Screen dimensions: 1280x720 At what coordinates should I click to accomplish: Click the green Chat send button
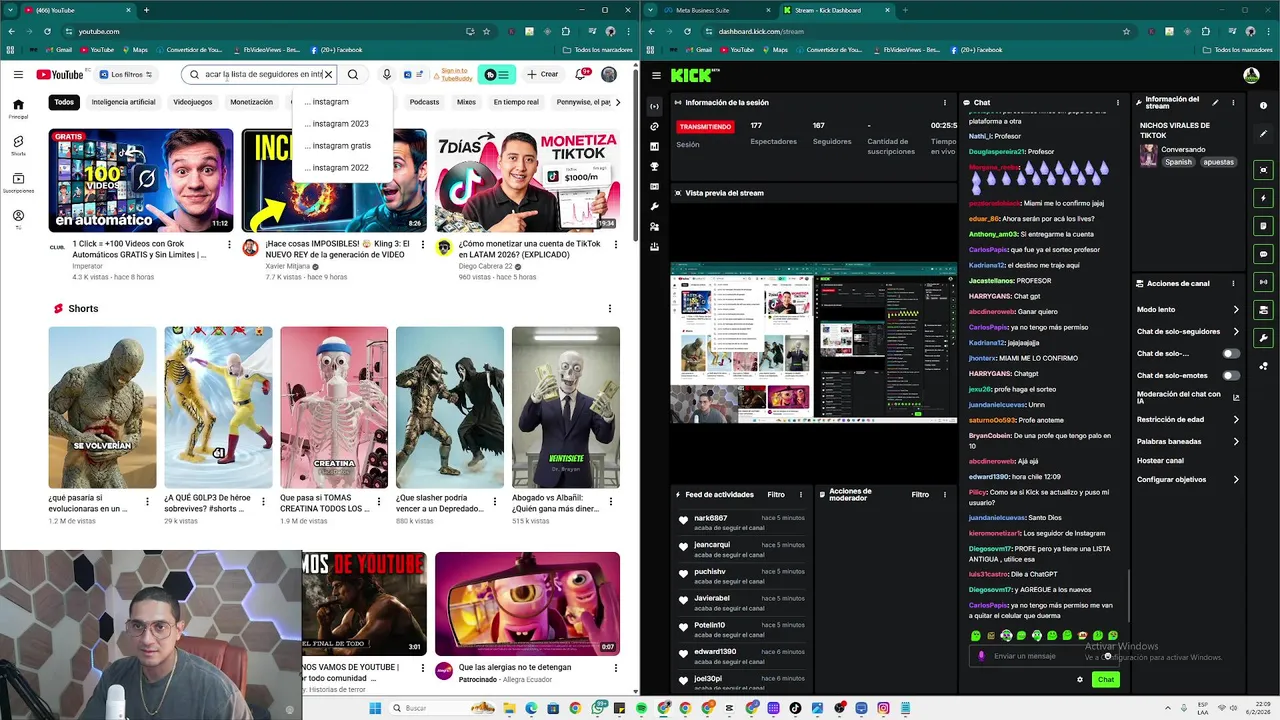click(x=1105, y=680)
